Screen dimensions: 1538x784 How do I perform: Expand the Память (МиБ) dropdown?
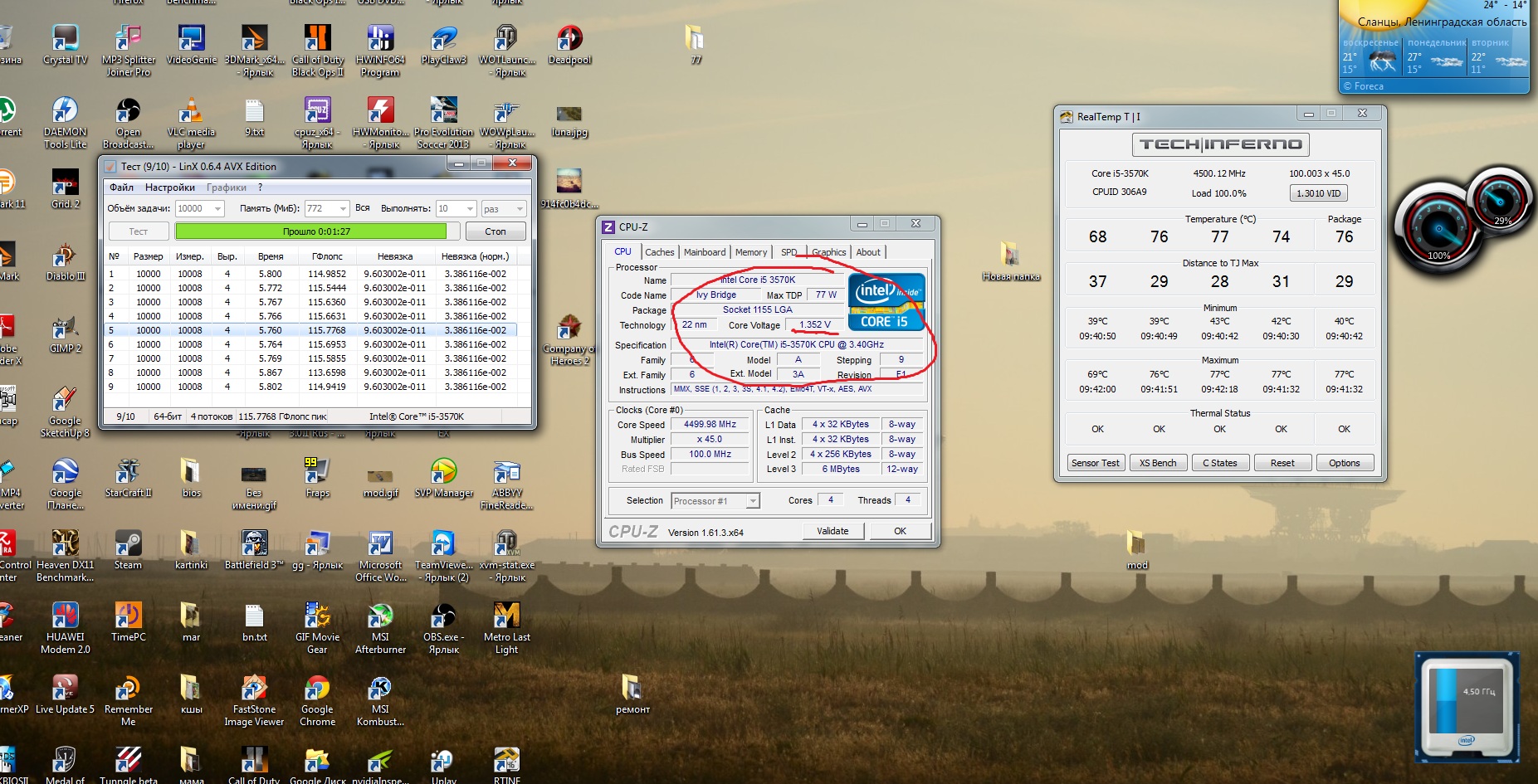342,209
